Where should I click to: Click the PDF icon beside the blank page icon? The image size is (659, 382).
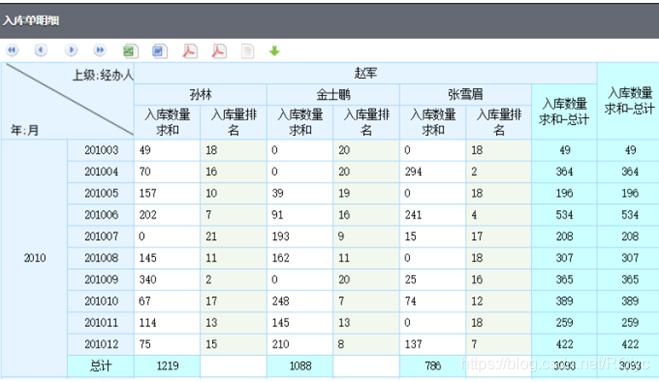pyautogui.click(x=219, y=51)
